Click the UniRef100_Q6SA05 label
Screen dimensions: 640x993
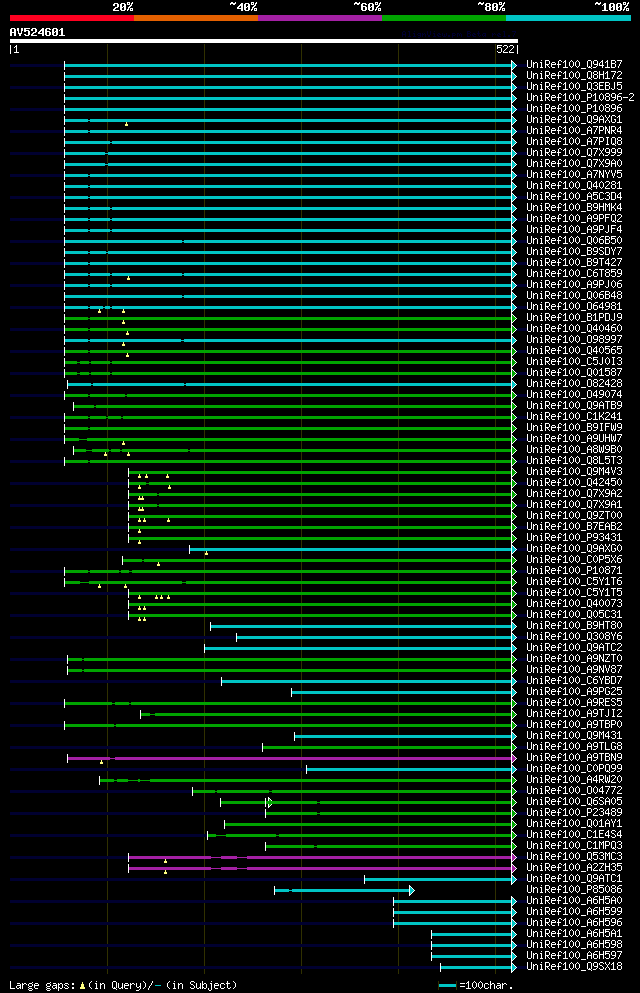point(574,802)
